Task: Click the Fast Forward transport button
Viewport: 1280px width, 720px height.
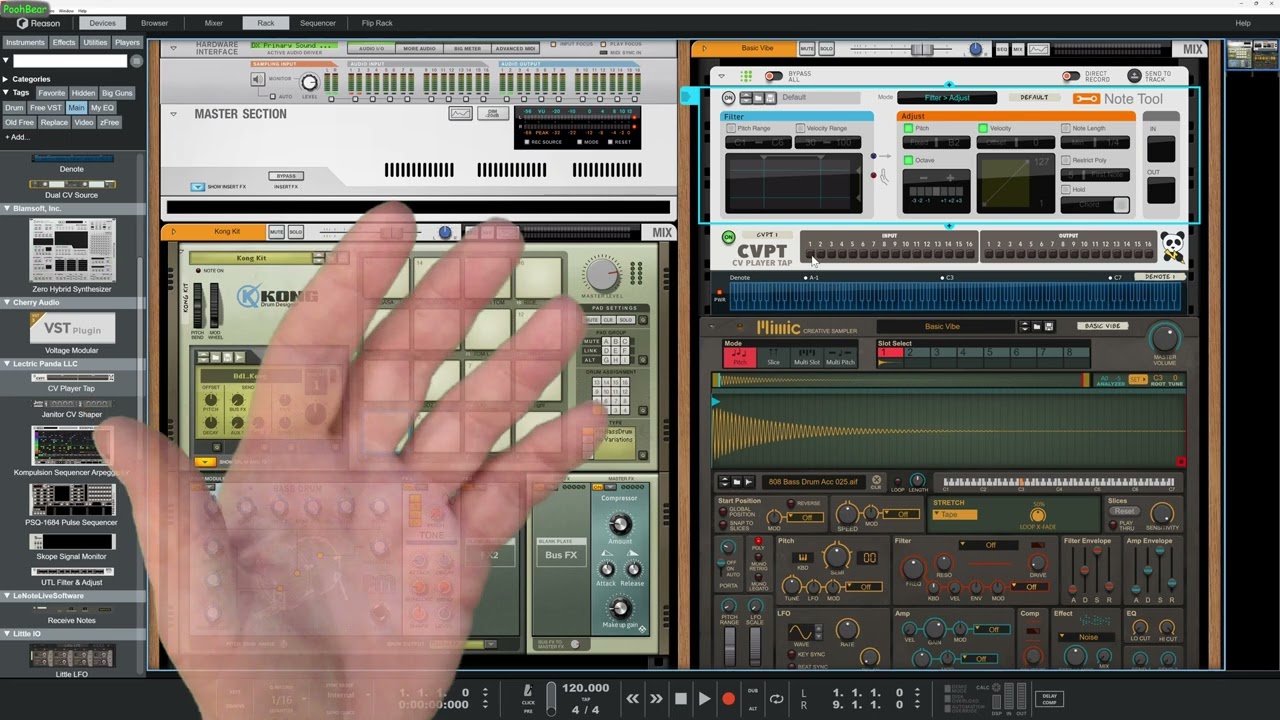Action: [656, 699]
